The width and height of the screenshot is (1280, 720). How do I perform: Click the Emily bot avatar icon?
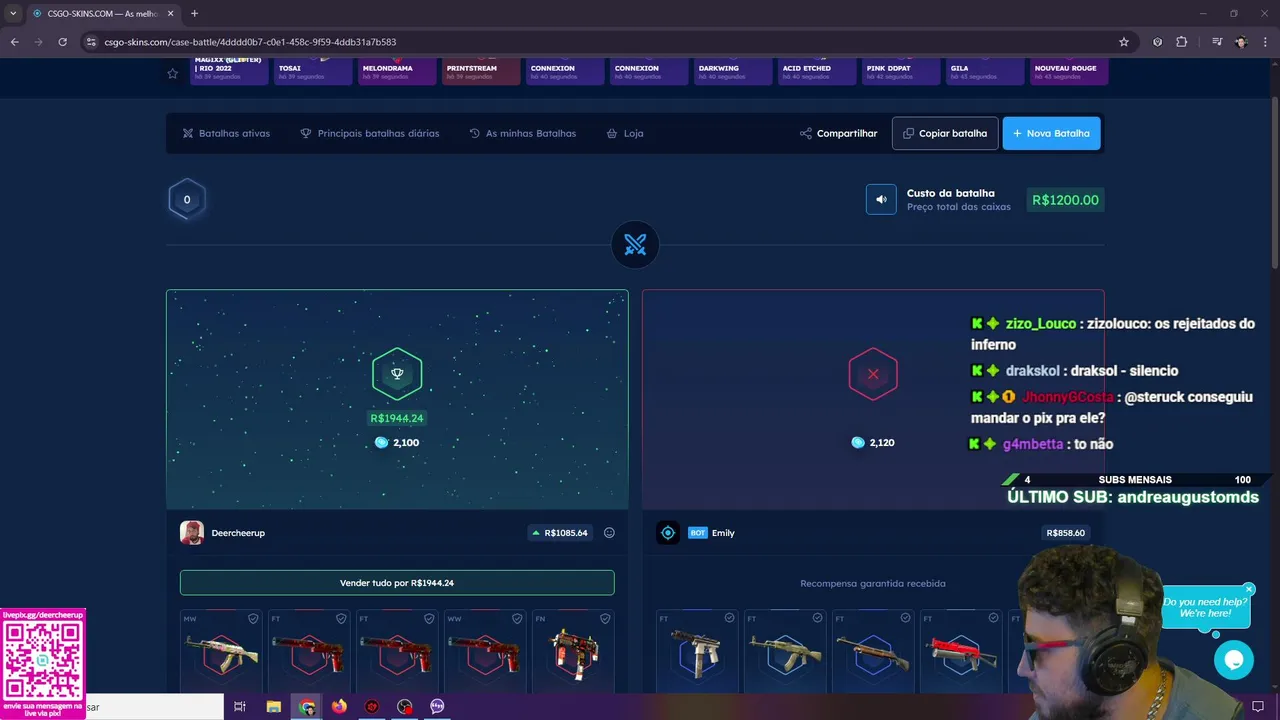[x=668, y=533]
